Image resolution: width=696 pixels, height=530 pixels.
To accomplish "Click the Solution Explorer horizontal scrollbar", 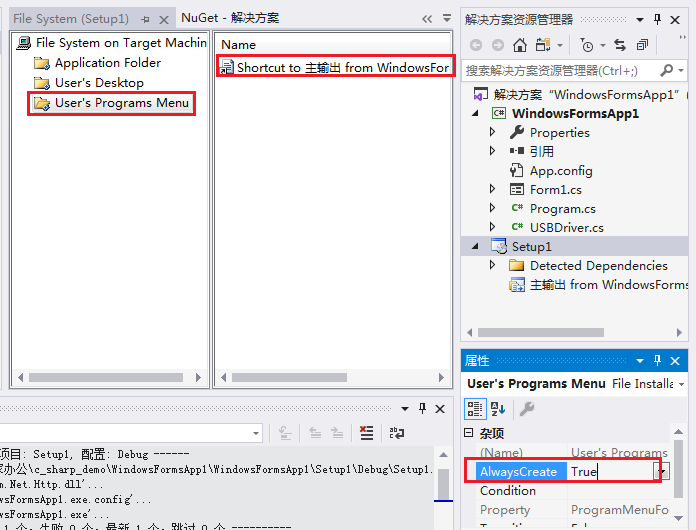I will tap(541, 332).
